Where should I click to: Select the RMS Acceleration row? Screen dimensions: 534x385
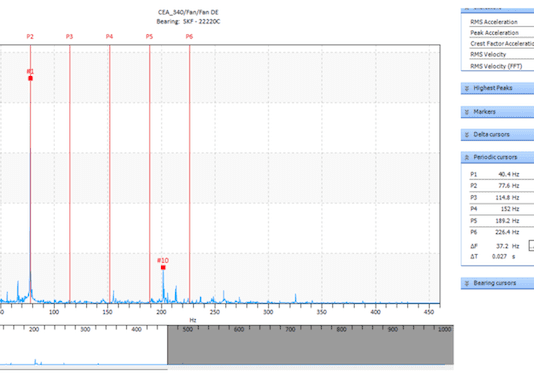tap(501, 22)
